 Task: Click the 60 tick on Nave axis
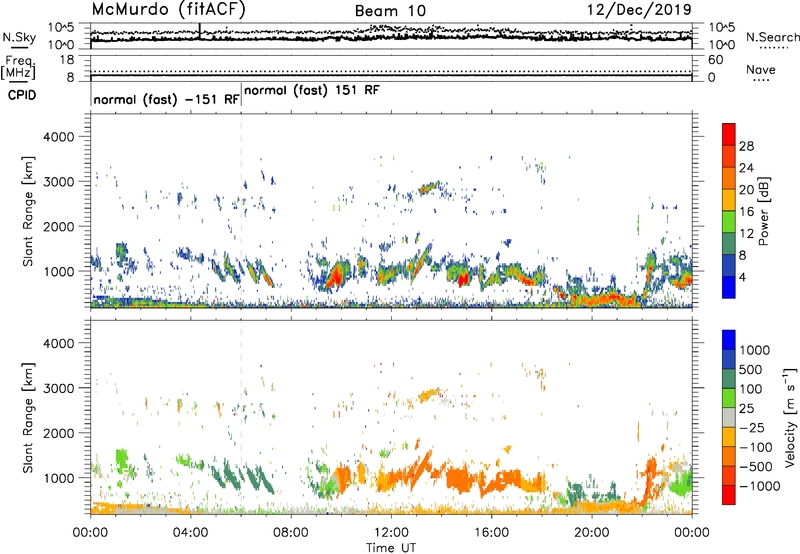(x=715, y=60)
